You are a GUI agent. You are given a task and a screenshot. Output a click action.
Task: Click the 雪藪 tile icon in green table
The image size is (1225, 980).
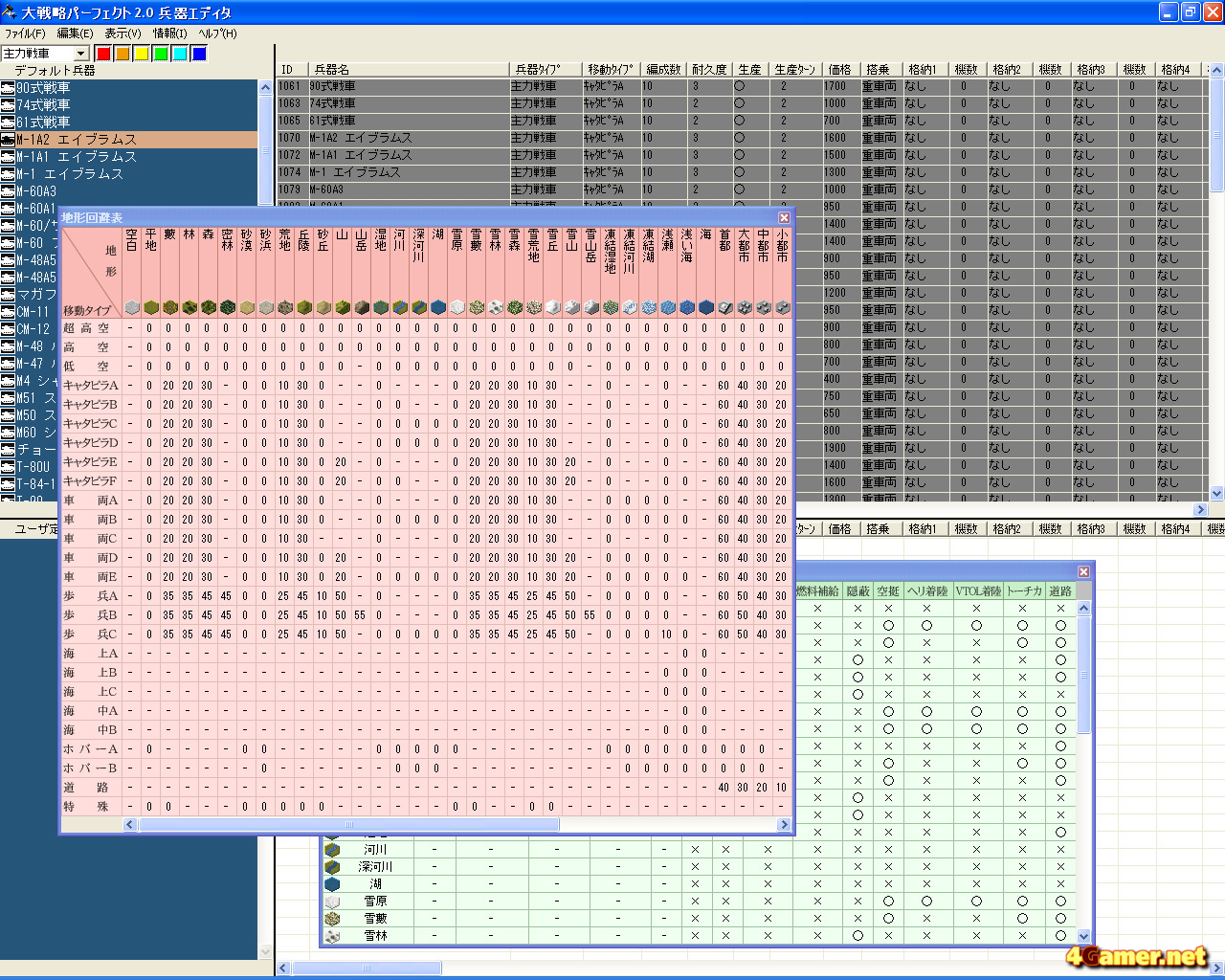pyautogui.click(x=332, y=918)
